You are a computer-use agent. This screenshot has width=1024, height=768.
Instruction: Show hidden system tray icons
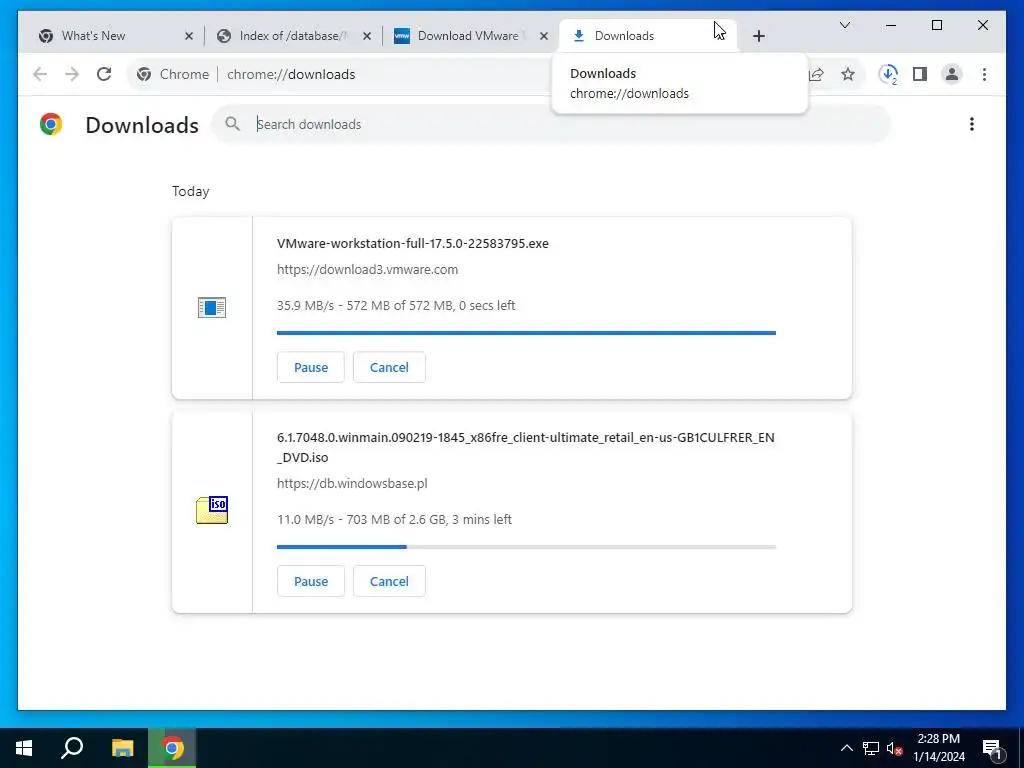click(x=846, y=748)
